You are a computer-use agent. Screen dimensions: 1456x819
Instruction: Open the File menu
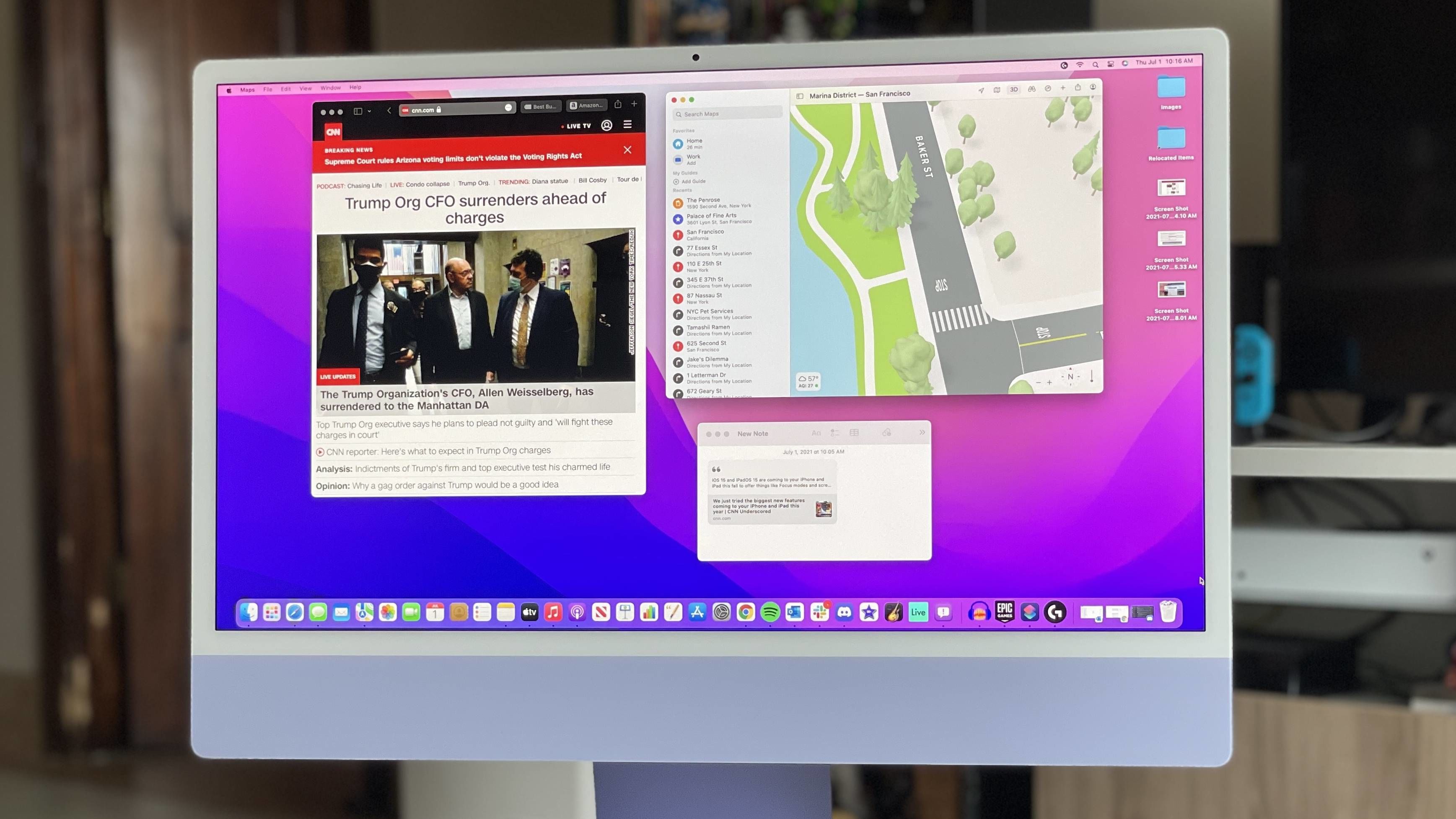(267, 89)
